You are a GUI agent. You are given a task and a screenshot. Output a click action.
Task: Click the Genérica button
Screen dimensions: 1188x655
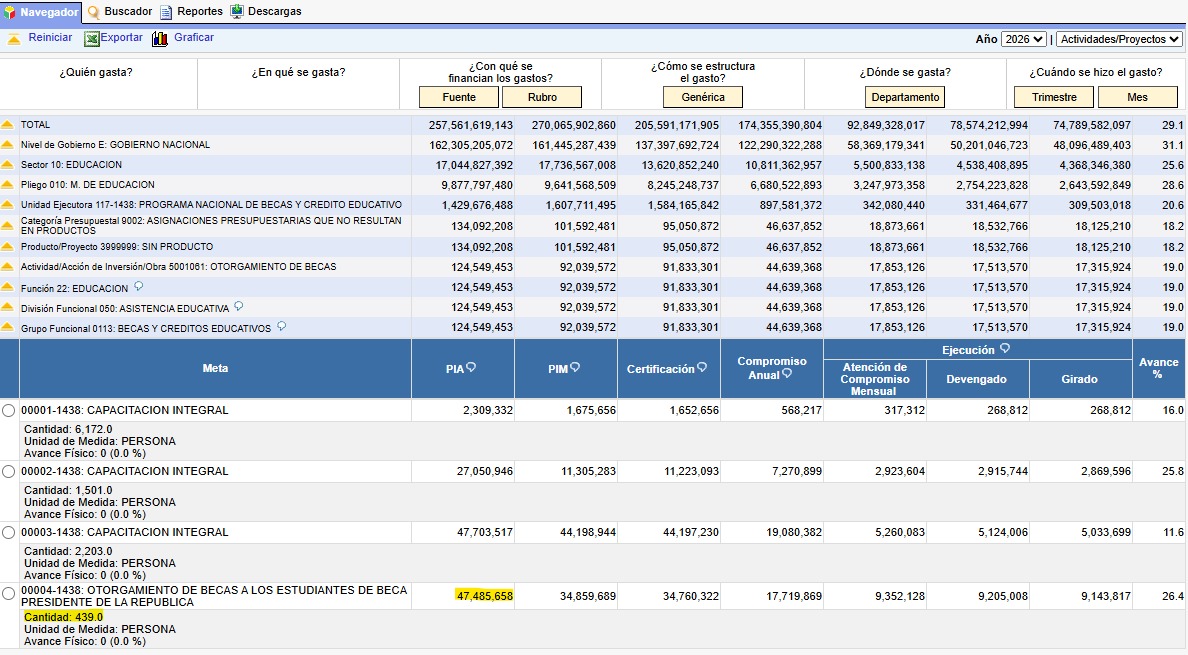point(703,97)
